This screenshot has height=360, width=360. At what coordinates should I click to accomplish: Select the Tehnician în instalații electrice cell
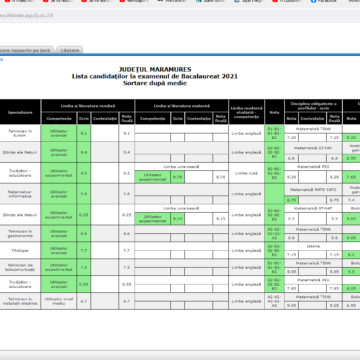coord(20,301)
